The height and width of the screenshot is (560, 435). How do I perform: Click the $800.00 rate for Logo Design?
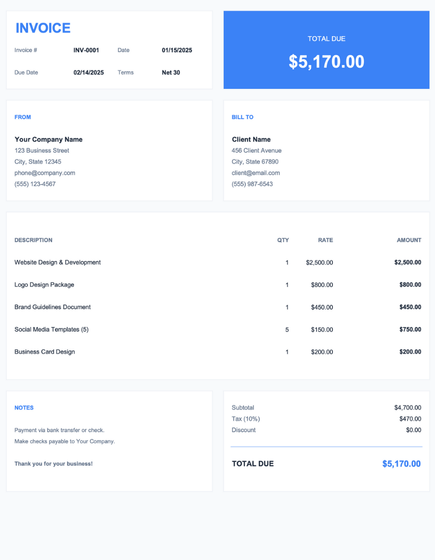coord(322,285)
